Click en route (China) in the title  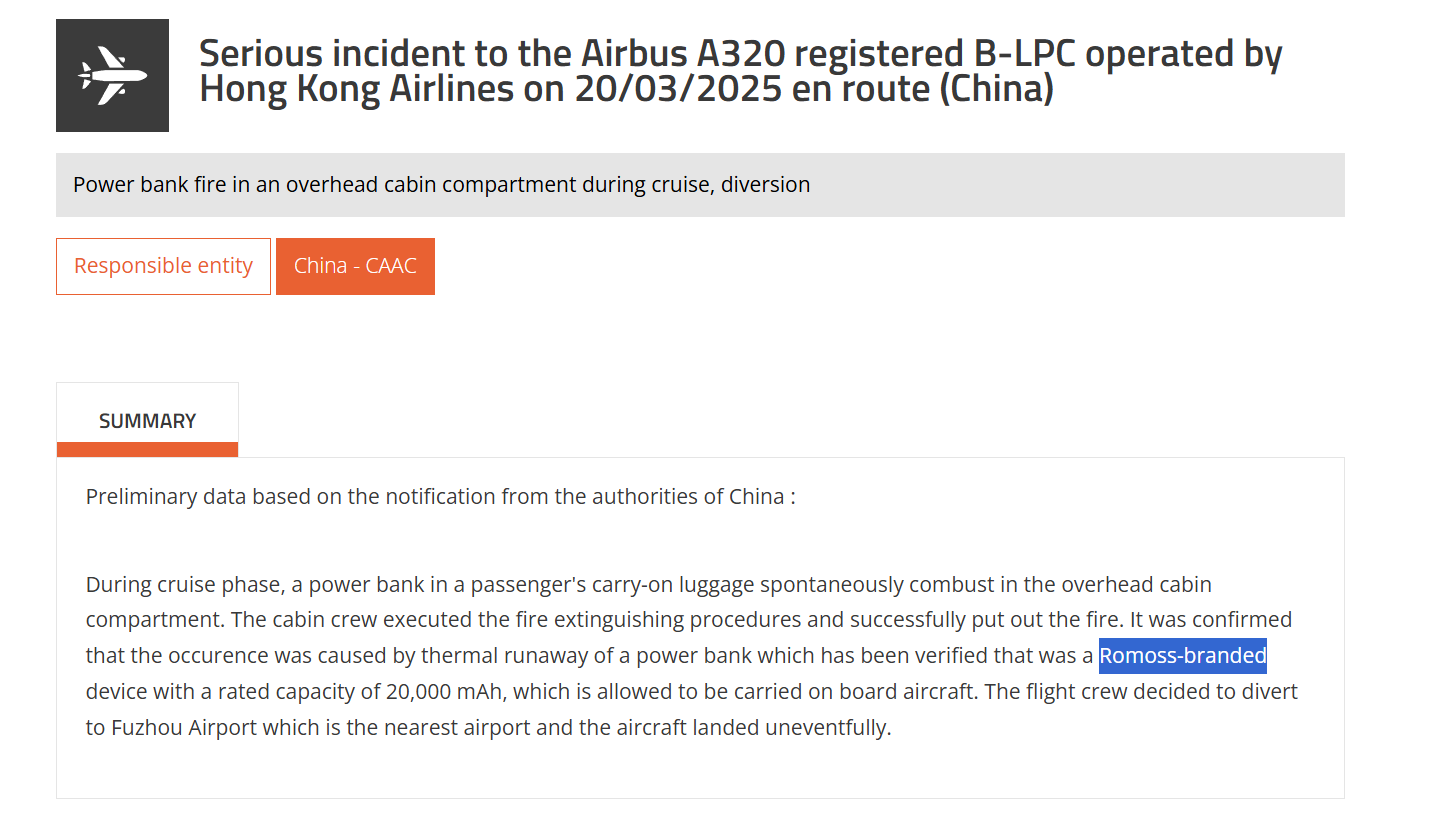point(925,90)
